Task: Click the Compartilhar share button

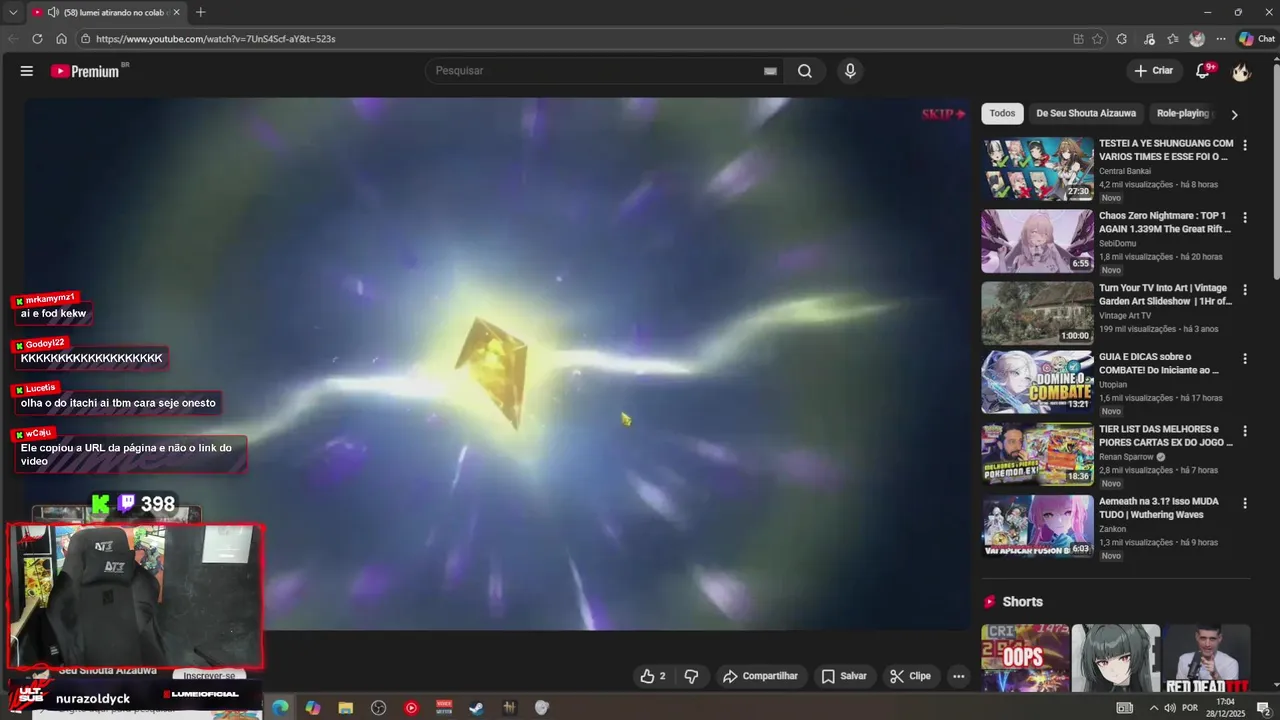Action: point(760,676)
